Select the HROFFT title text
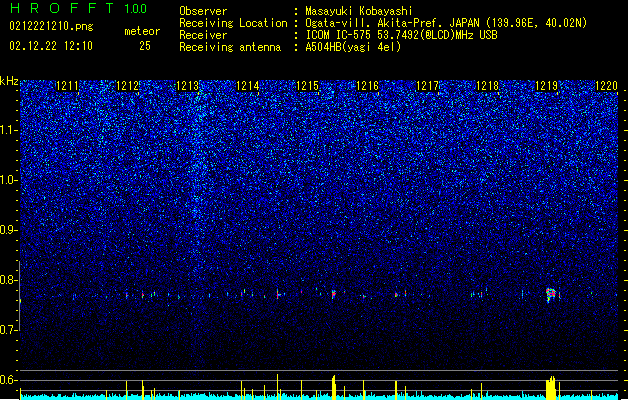Image resolution: width=629 pixels, height=400 pixels. point(61,8)
